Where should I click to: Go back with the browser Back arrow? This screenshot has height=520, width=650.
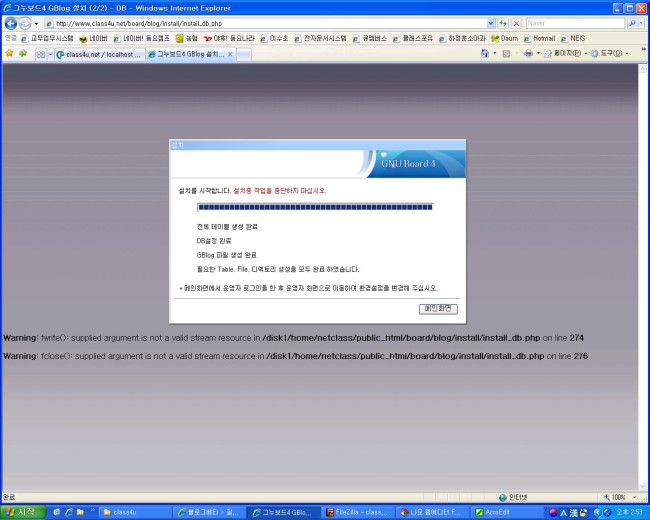[x=11, y=23]
